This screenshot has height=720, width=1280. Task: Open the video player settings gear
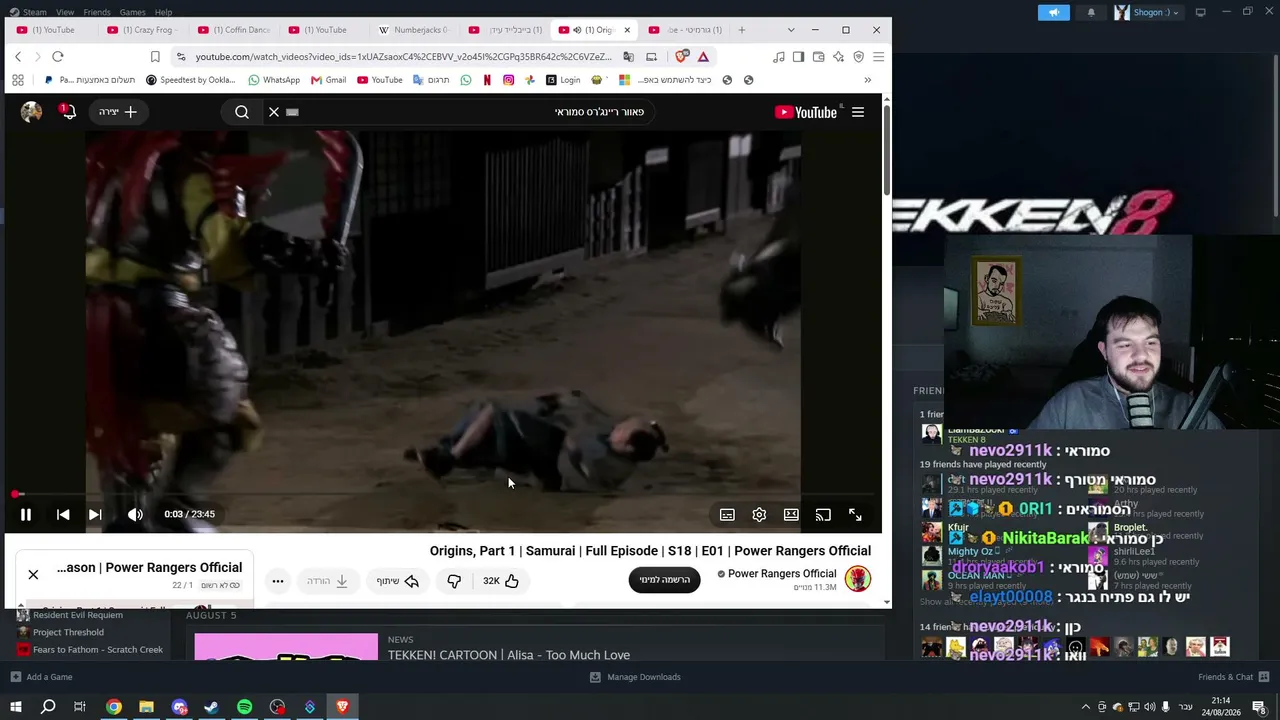(759, 515)
